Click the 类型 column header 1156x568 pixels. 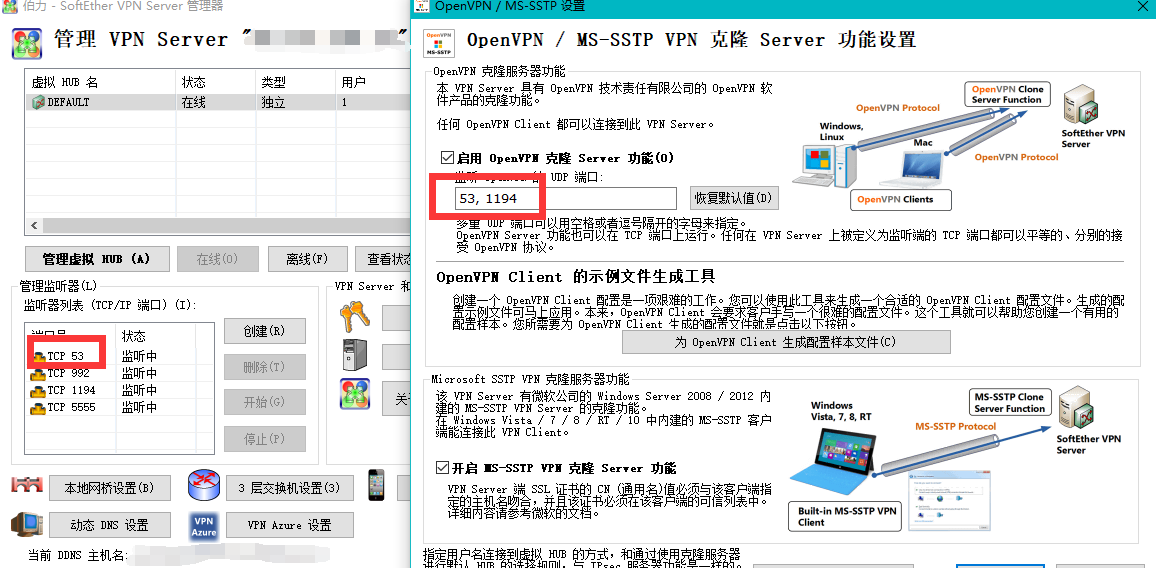coord(296,81)
